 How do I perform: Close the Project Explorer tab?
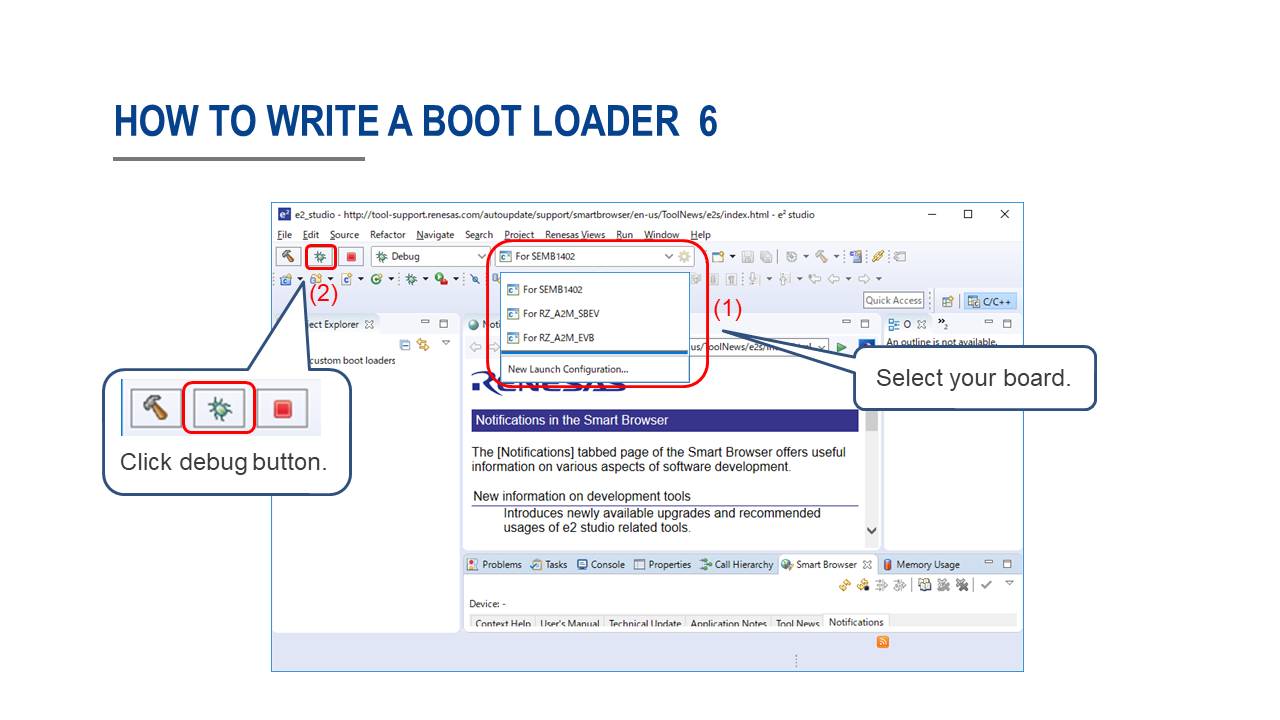click(x=369, y=324)
